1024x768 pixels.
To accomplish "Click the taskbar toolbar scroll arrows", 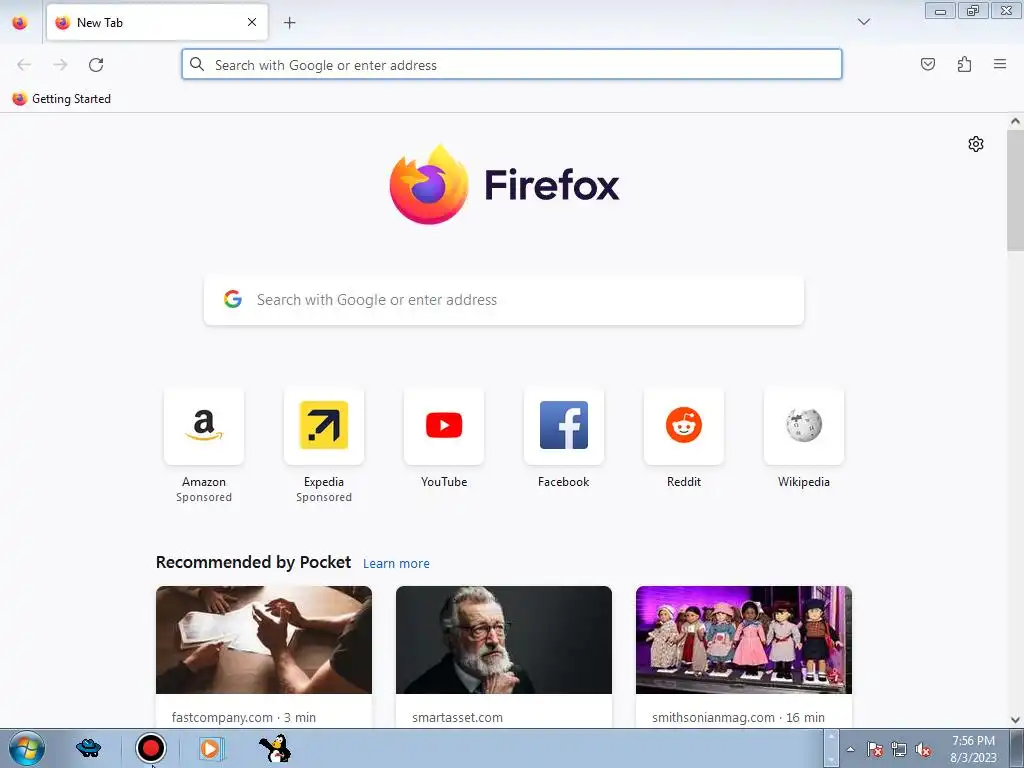I will 831,748.
